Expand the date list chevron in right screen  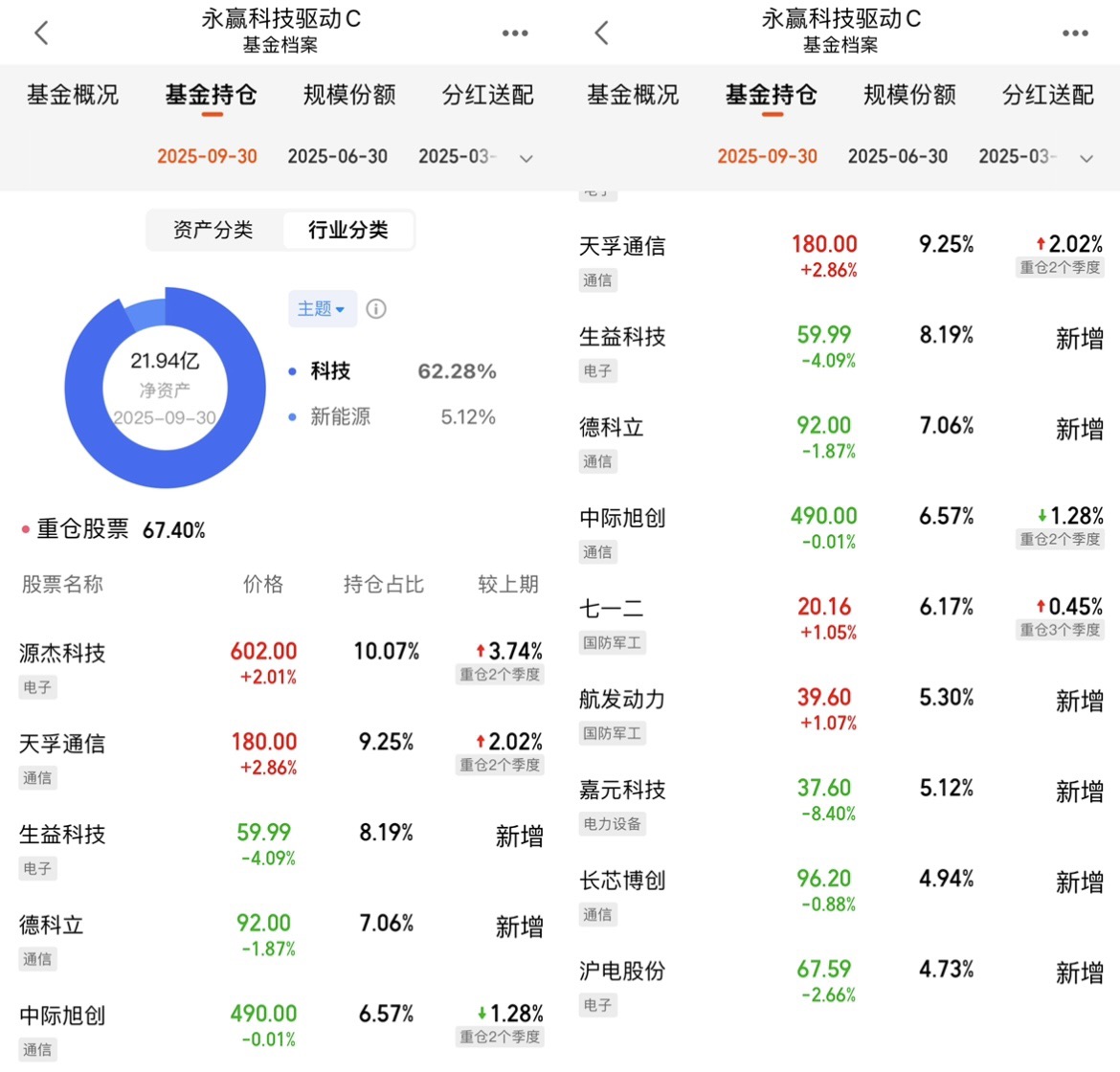pyautogui.click(x=1086, y=158)
